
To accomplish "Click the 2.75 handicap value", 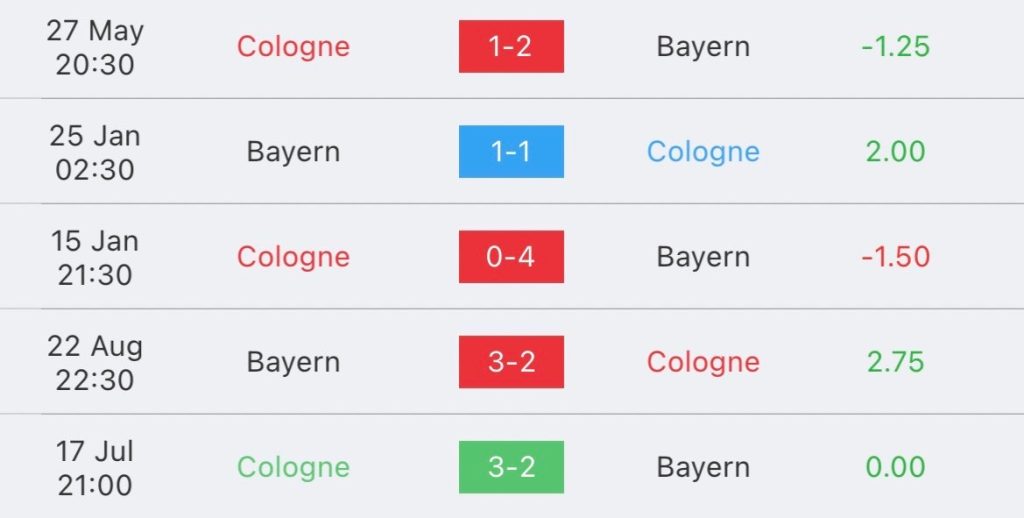I will click(x=895, y=362).
